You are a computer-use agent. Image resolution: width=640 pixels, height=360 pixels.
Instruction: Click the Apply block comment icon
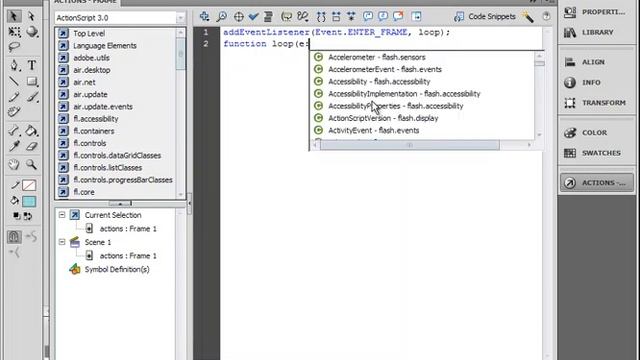tap(368, 16)
